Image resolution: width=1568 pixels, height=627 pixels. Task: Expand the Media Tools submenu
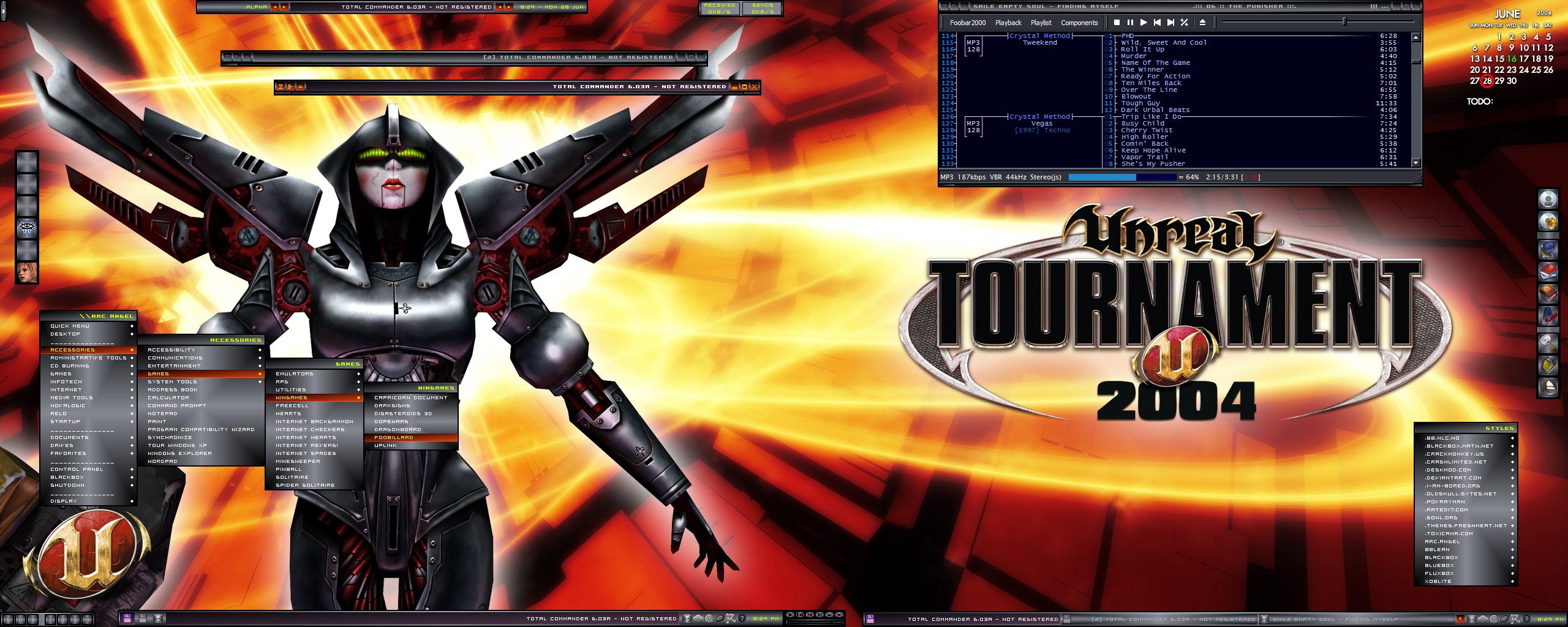tap(88, 398)
